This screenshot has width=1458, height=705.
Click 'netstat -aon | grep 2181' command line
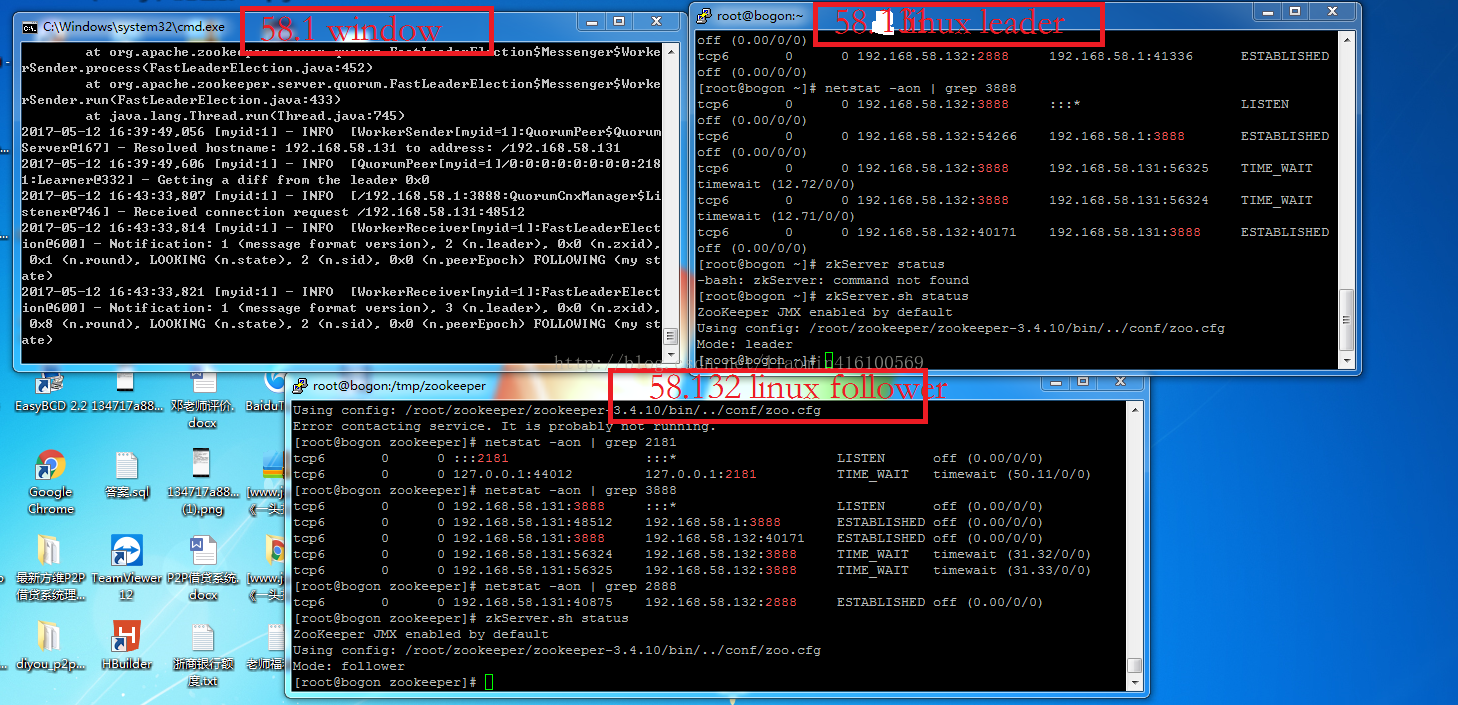click(581, 442)
